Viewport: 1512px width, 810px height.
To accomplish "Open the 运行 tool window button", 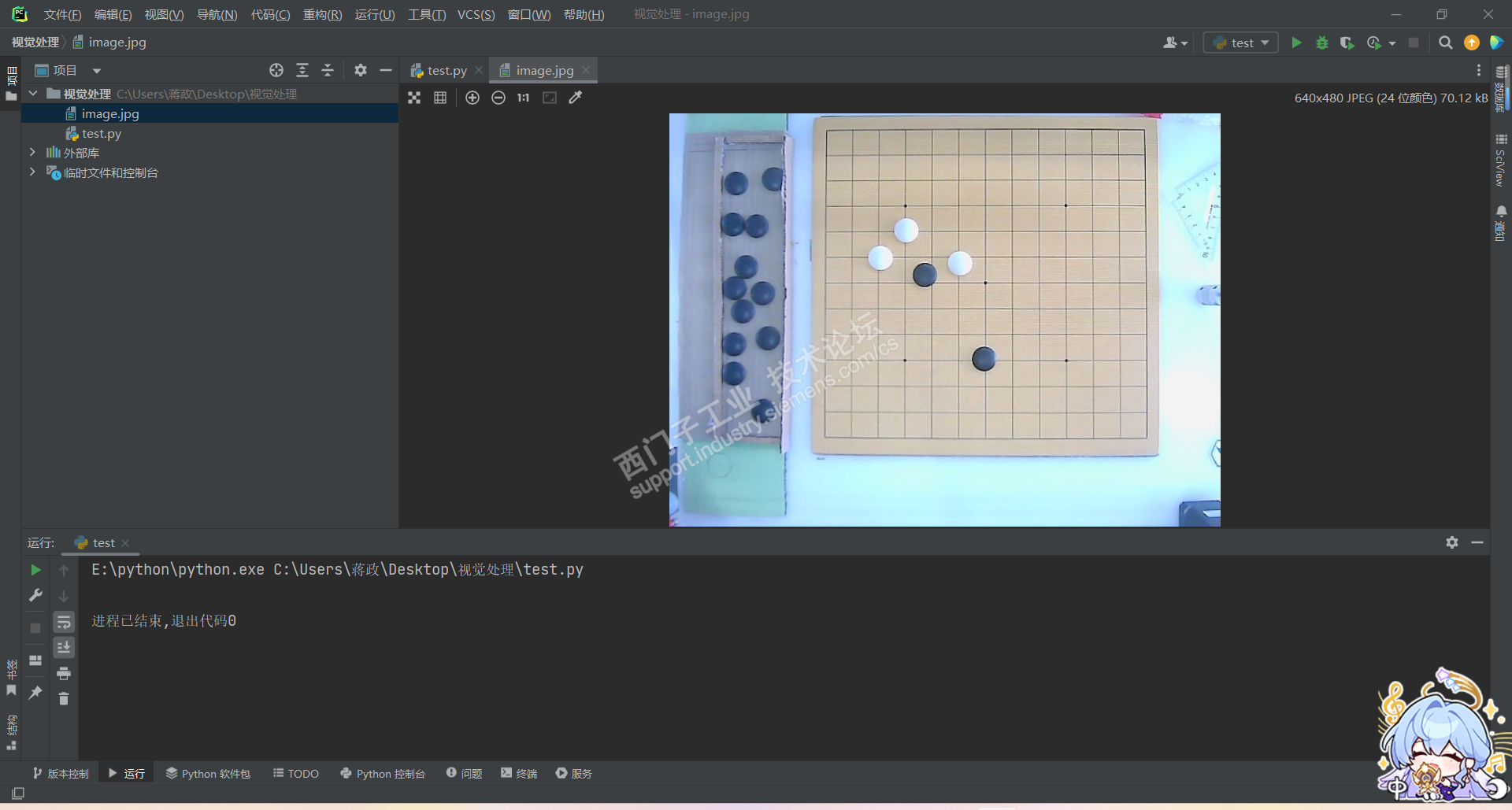I will 127,774.
